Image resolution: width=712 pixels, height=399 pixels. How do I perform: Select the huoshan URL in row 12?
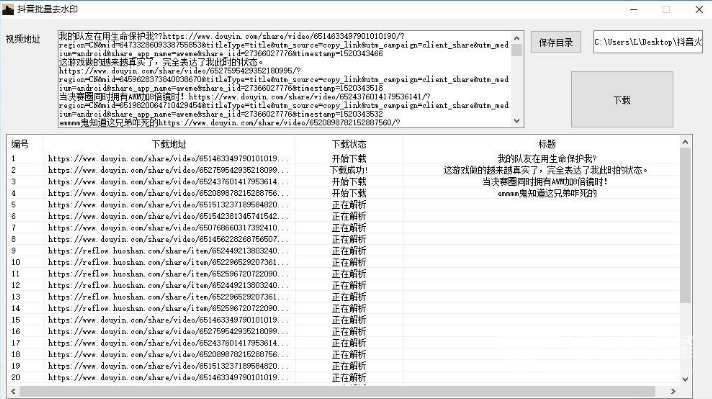pos(168,286)
